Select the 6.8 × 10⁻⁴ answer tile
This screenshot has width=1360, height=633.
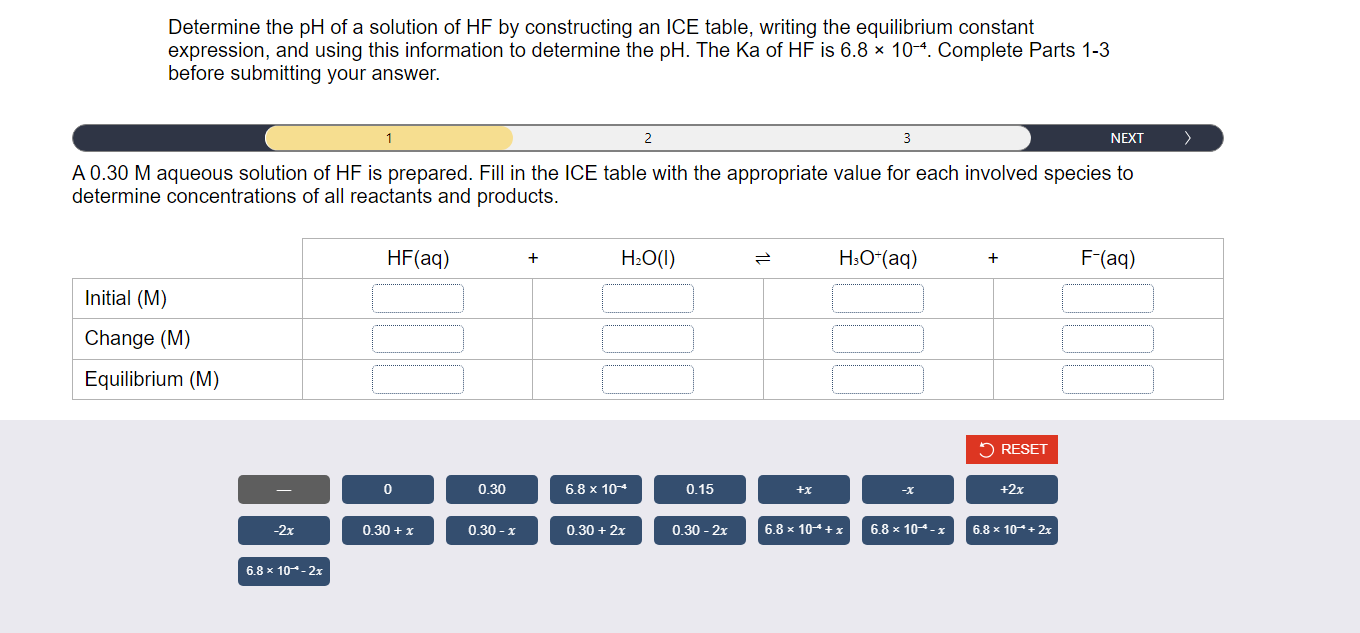(x=596, y=489)
